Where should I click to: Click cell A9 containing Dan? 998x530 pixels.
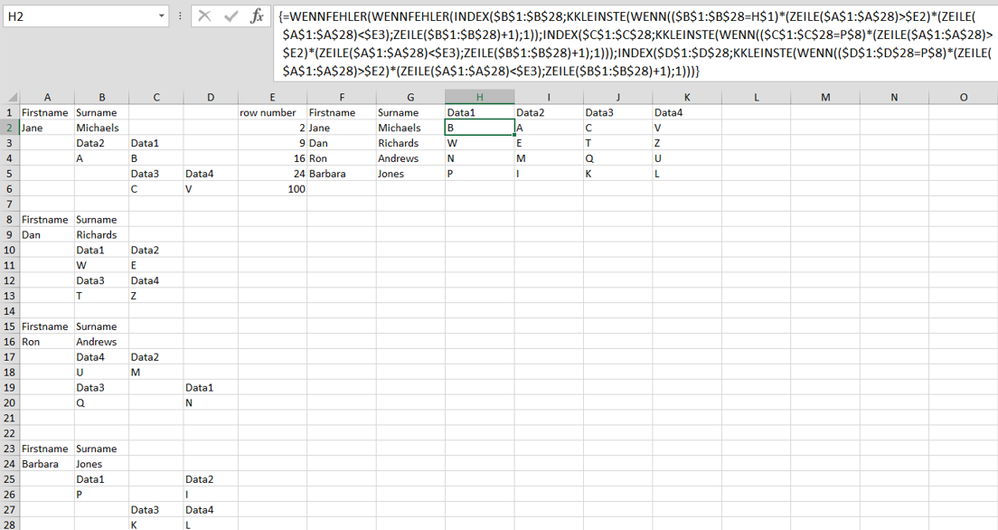pyautogui.click(x=47, y=235)
